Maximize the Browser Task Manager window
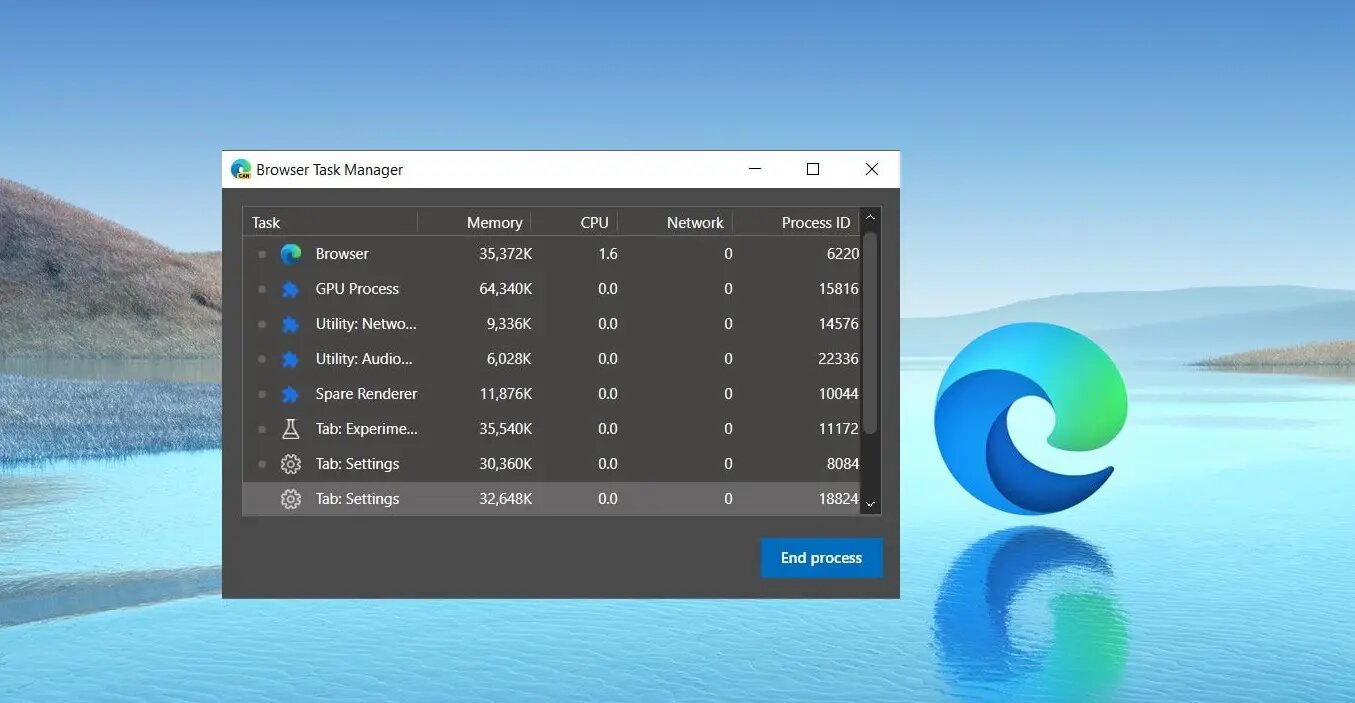This screenshot has width=1355, height=703. (813, 170)
